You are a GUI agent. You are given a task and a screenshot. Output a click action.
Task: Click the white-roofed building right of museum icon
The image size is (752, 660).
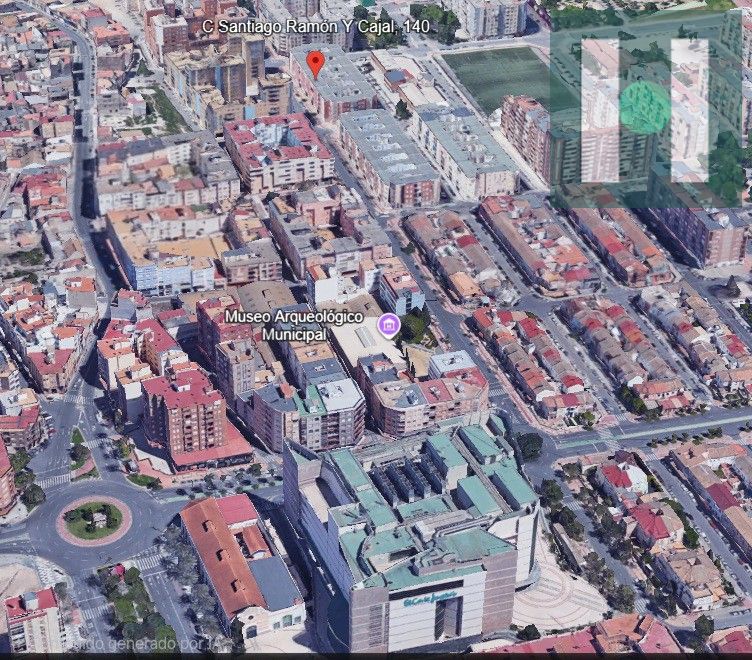[x=452, y=362]
